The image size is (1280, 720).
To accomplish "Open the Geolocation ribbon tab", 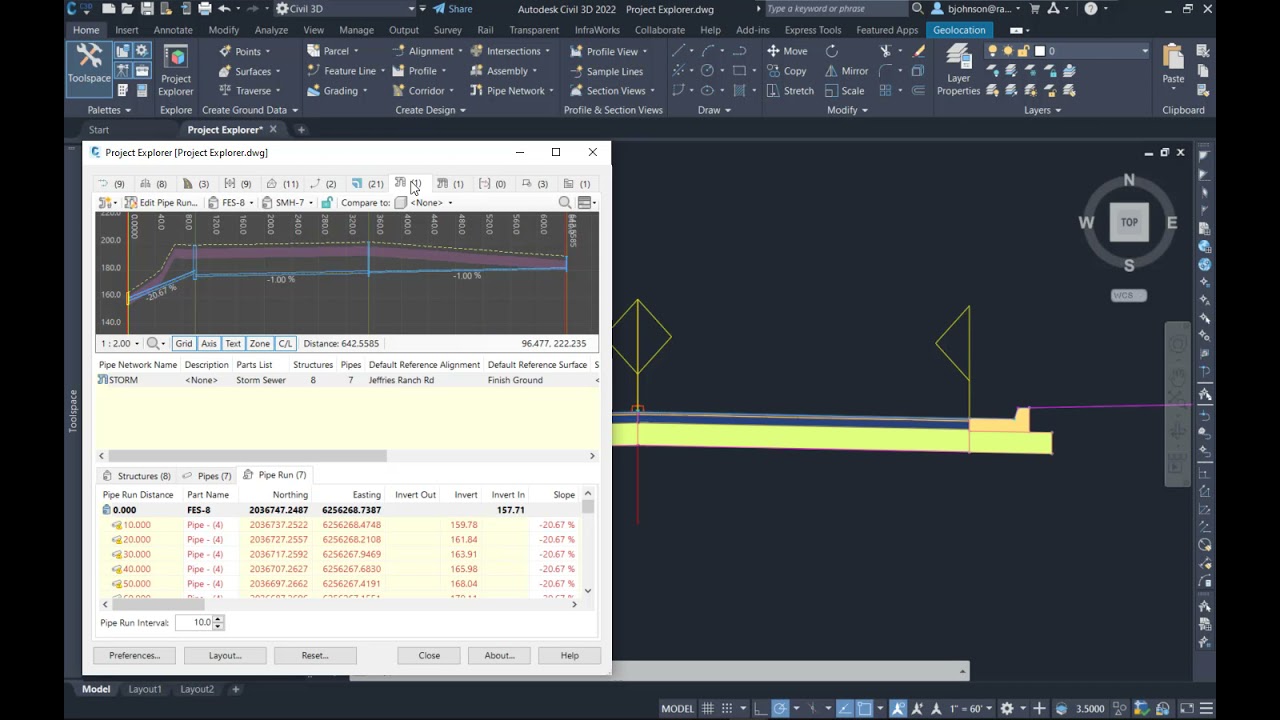I will click(959, 30).
